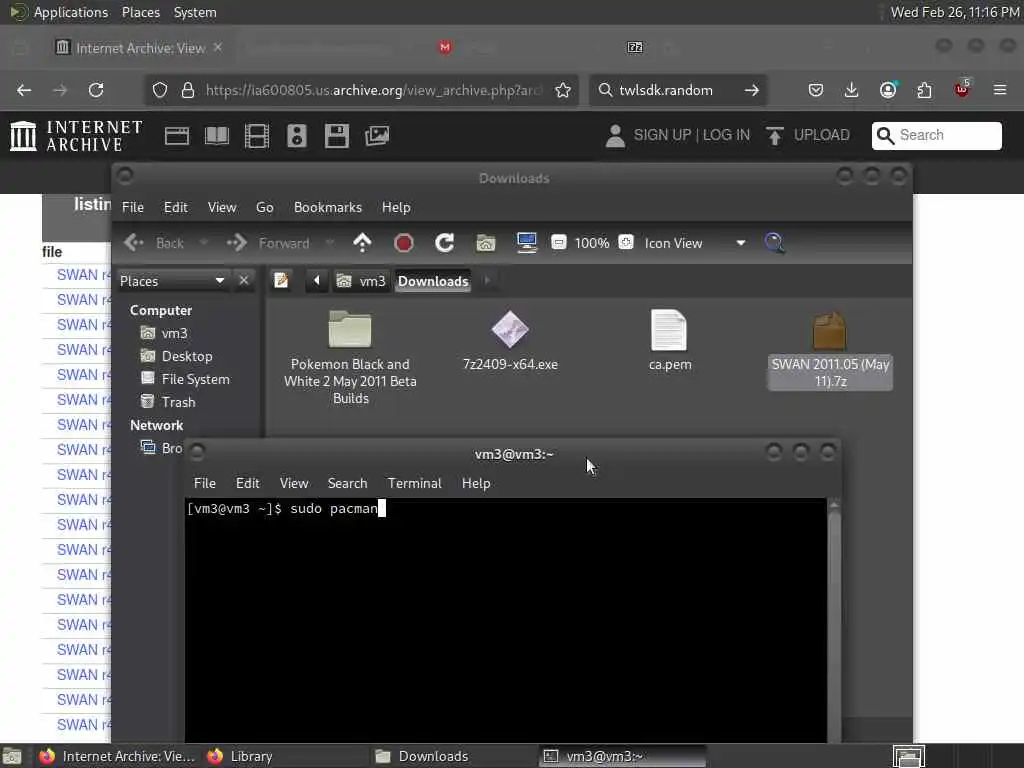Open Internet Archive Texts book icon
The width and height of the screenshot is (1024, 768).
(217, 136)
